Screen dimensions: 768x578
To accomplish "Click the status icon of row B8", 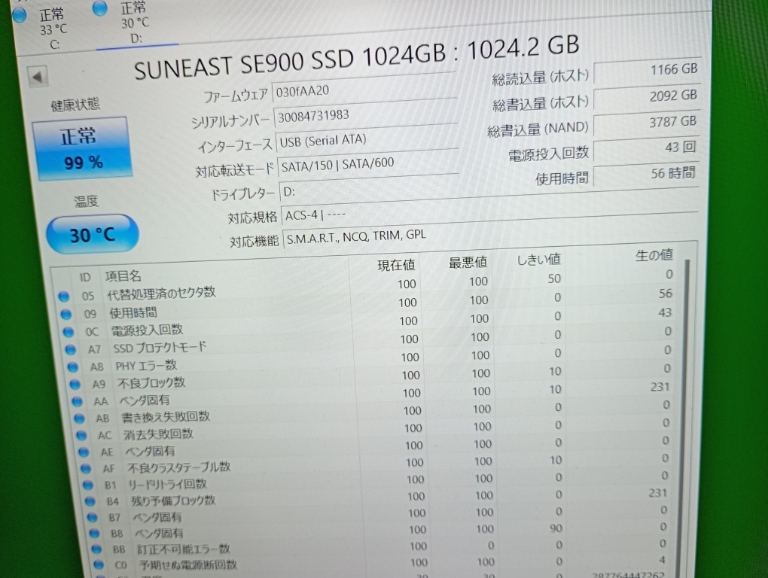I will click(95, 533).
